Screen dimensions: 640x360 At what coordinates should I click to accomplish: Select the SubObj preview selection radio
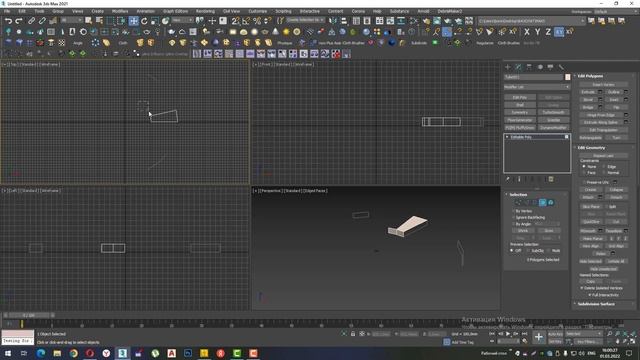529,251
